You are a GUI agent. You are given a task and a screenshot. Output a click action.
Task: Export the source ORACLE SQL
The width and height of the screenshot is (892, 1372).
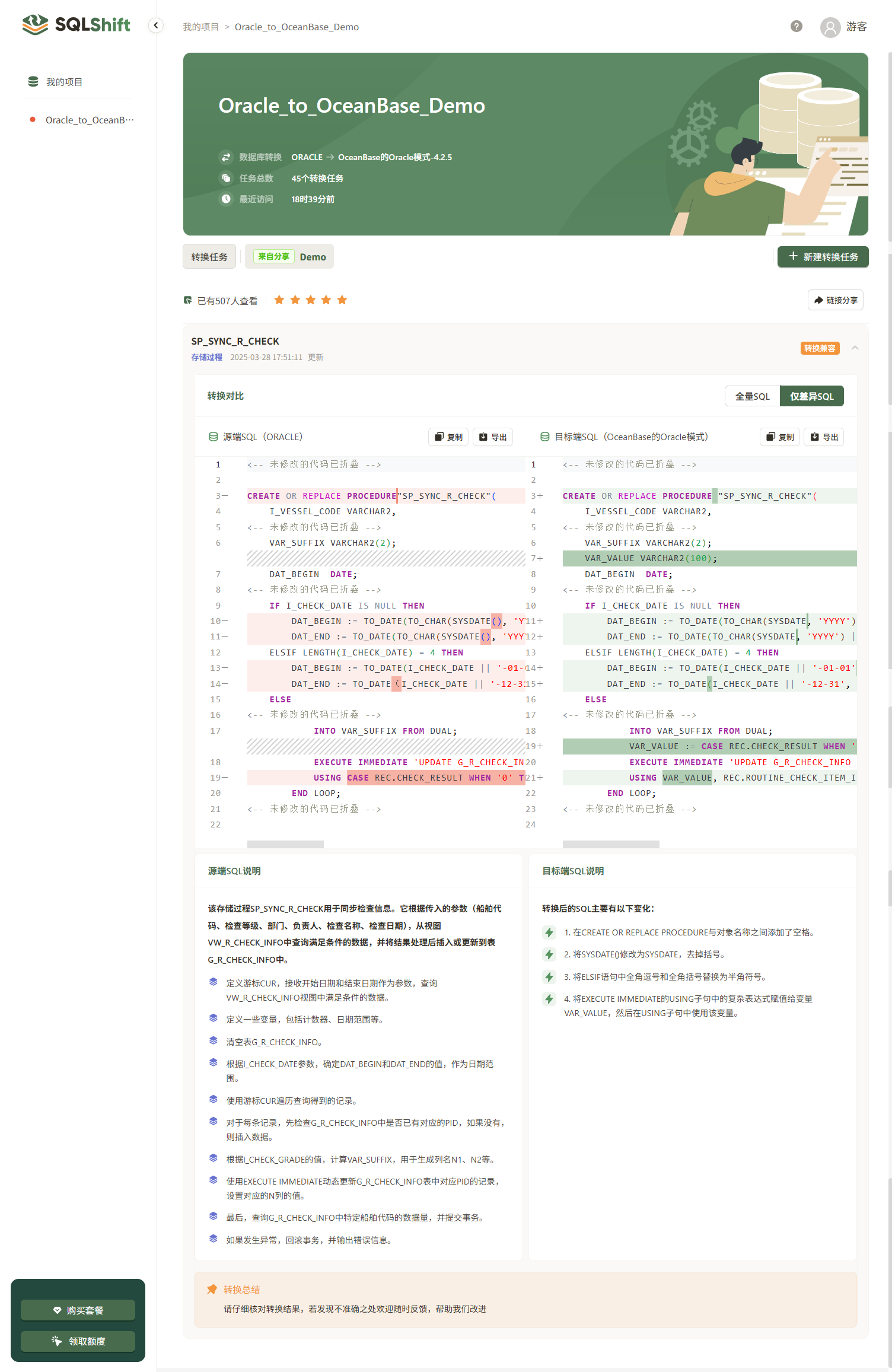493,437
